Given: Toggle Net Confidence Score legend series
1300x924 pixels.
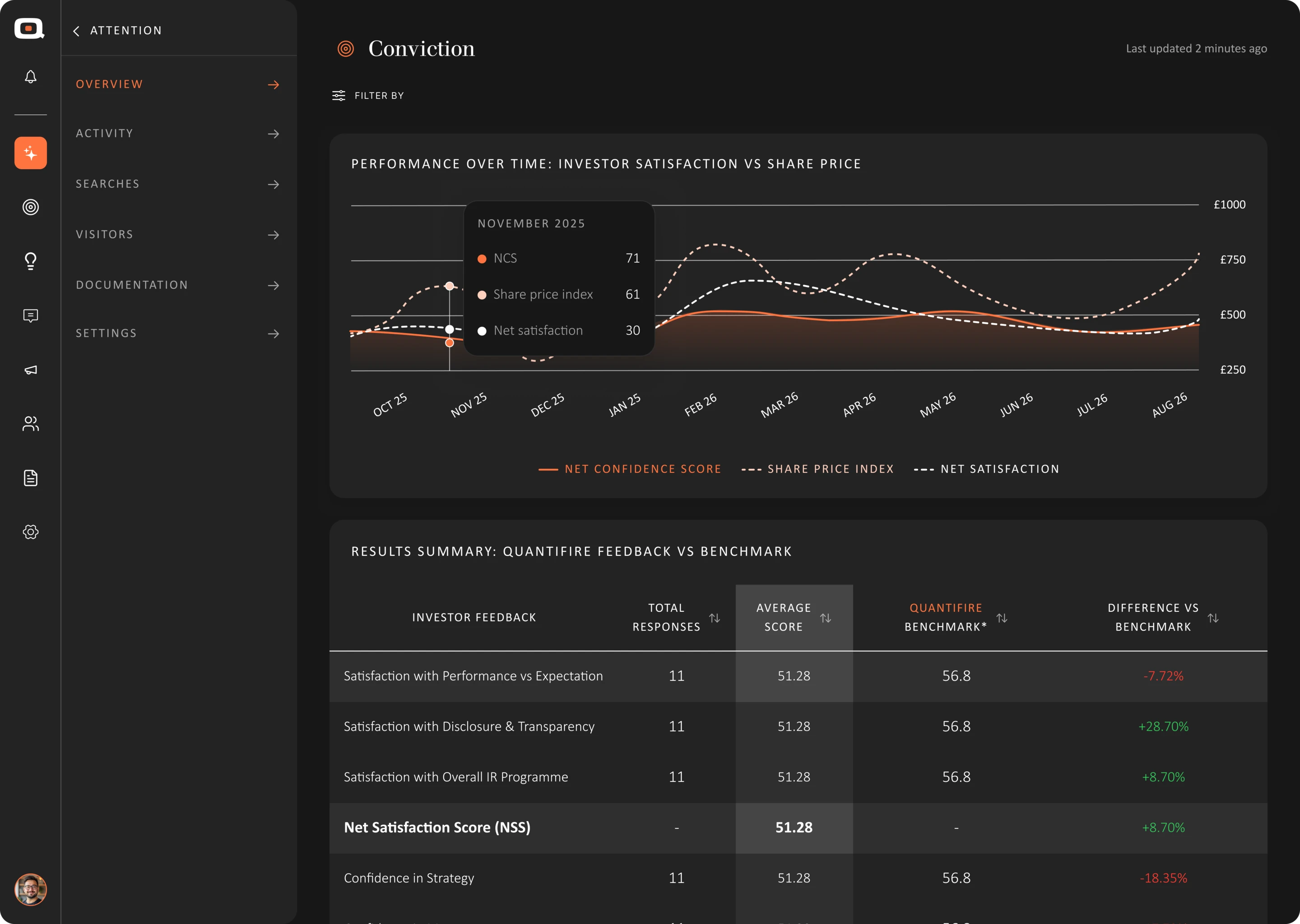Looking at the screenshot, I should pos(630,469).
